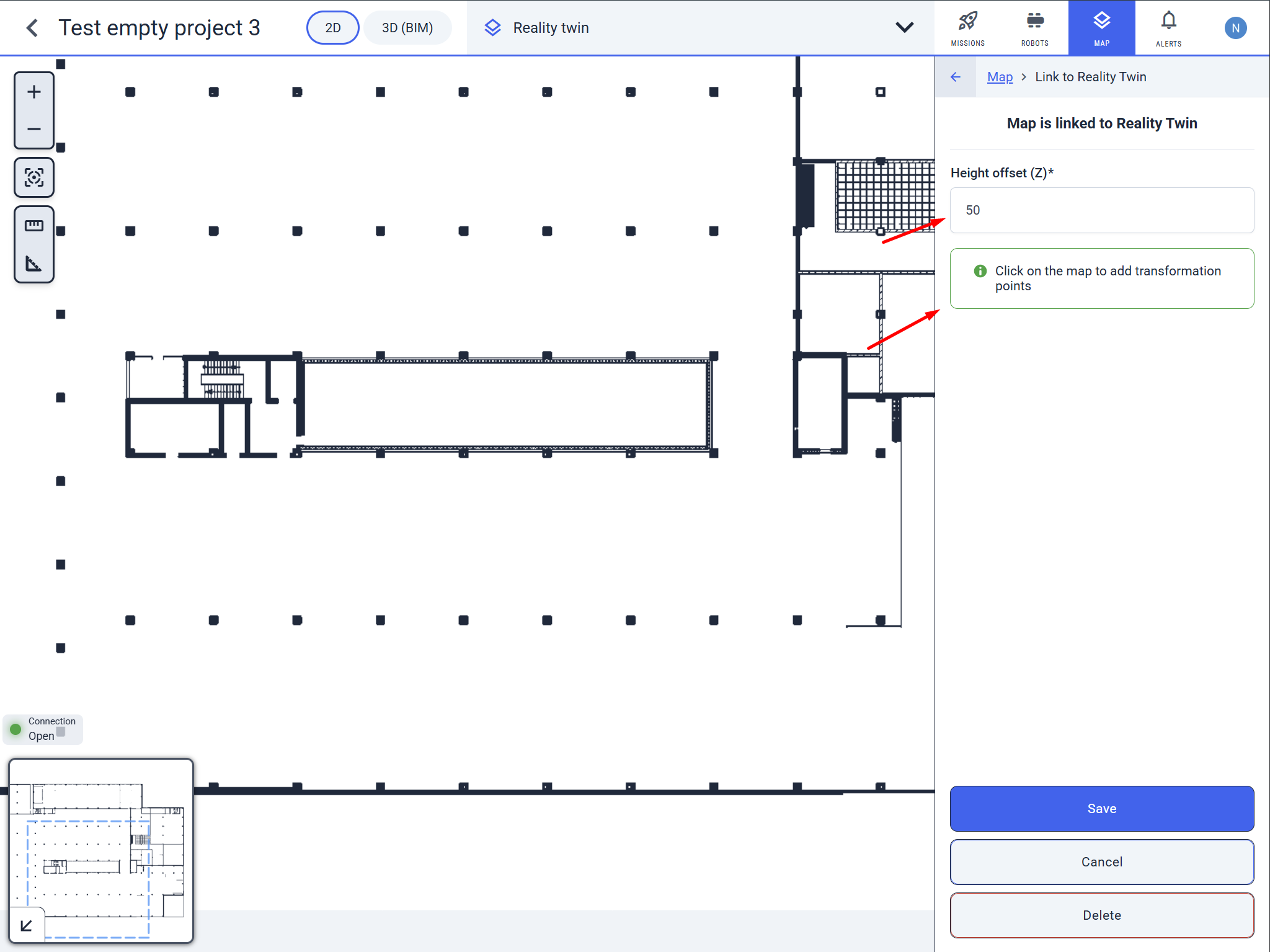Open Alerts bell icon
Image resolution: width=1270 pixels, height=952 pixels.
(1168, 28)
